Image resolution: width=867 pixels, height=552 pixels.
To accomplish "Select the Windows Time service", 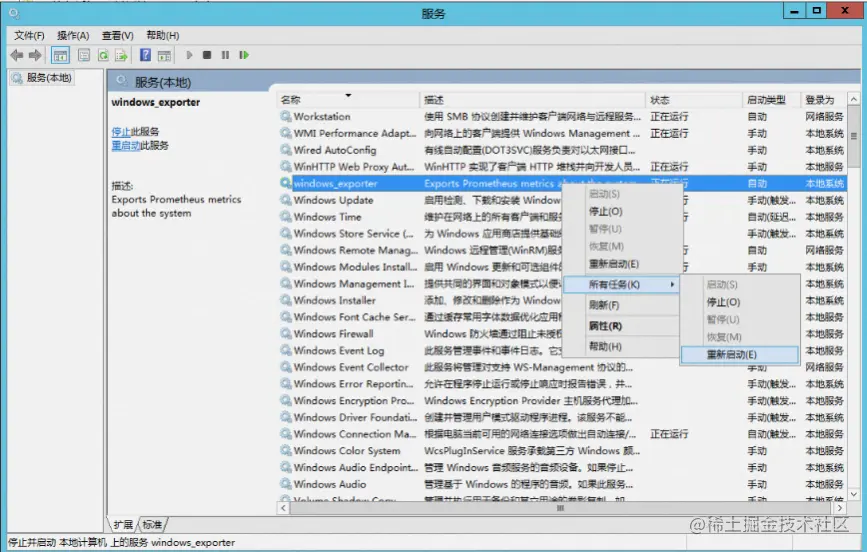I will pos(420,217).
